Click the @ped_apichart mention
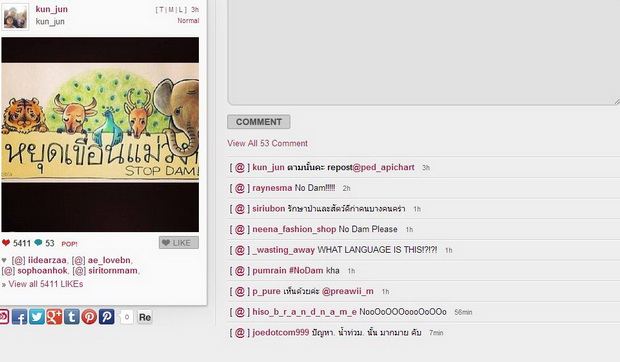Image resolution: width=620 pixels, height=362 pixels. [x=384, y=168]
